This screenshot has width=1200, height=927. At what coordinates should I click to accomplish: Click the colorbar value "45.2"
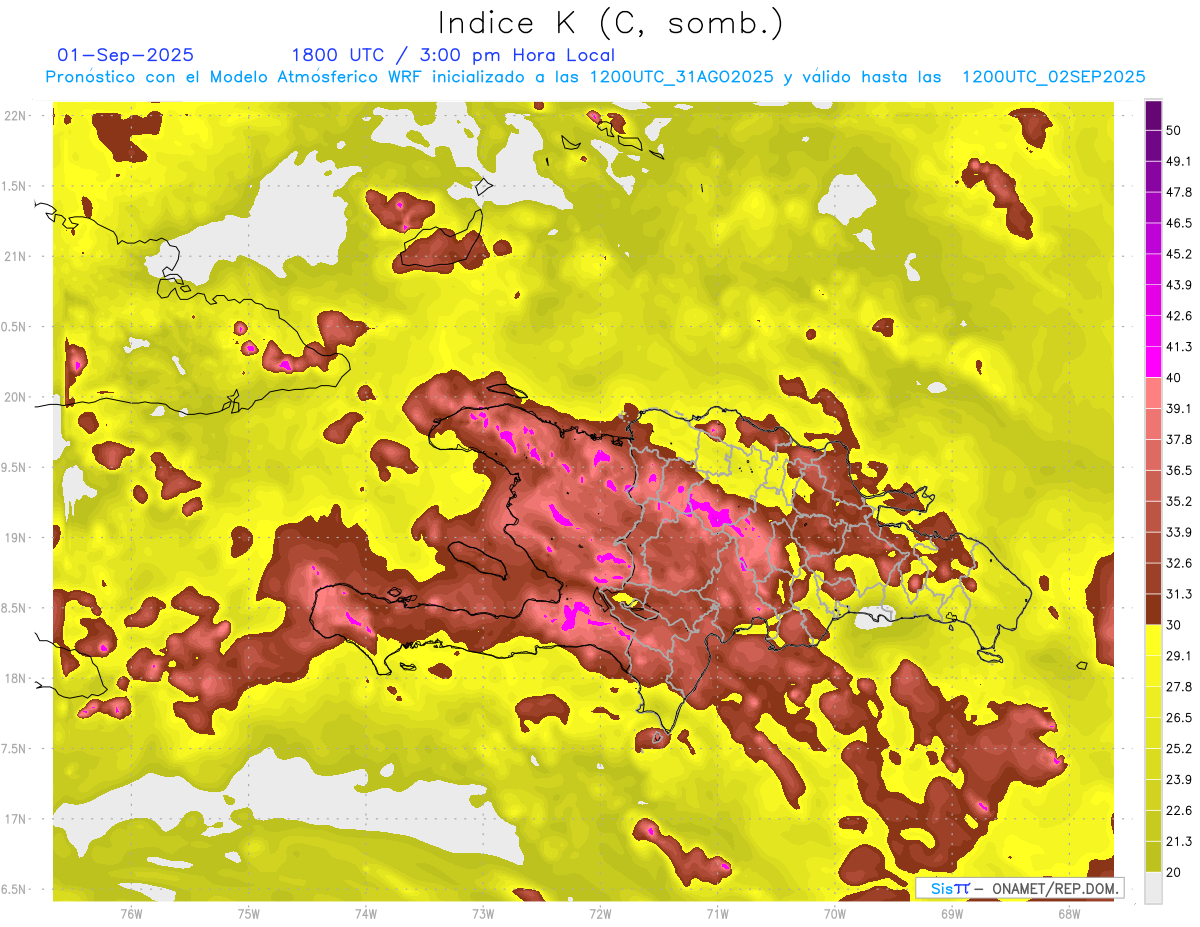(1180, 254)
